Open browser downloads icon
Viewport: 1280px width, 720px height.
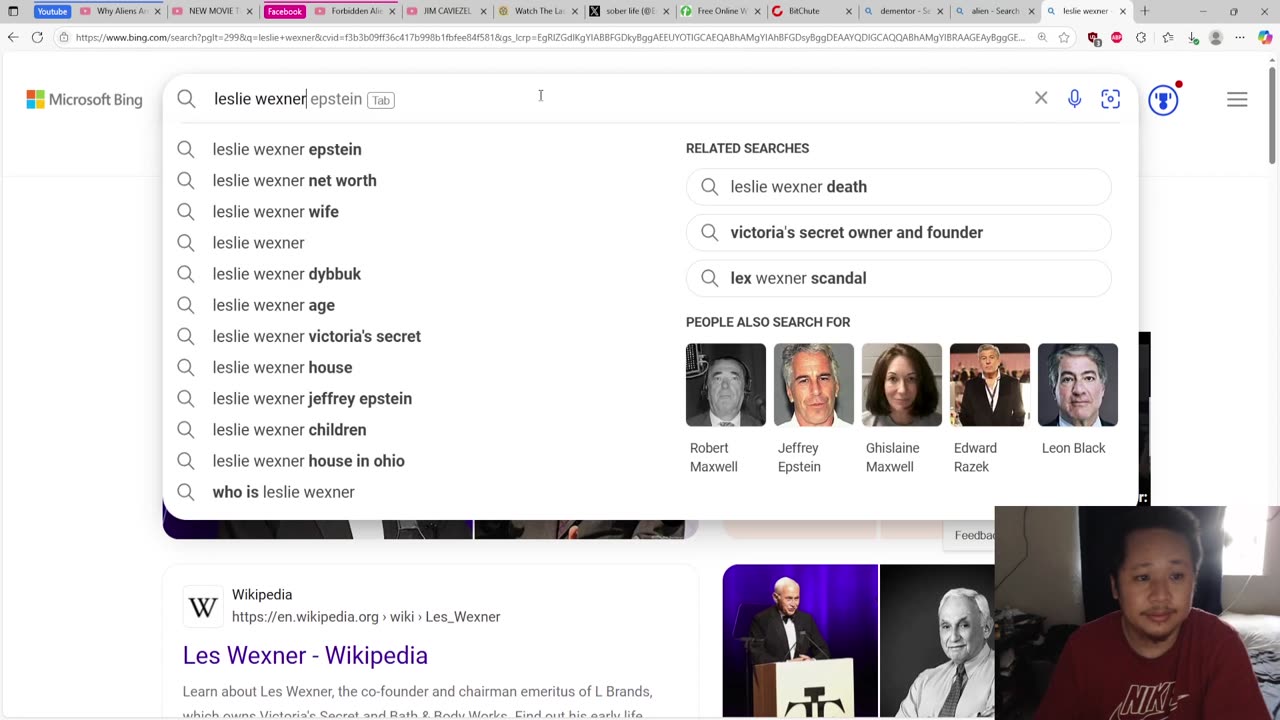click(1191, 37)
